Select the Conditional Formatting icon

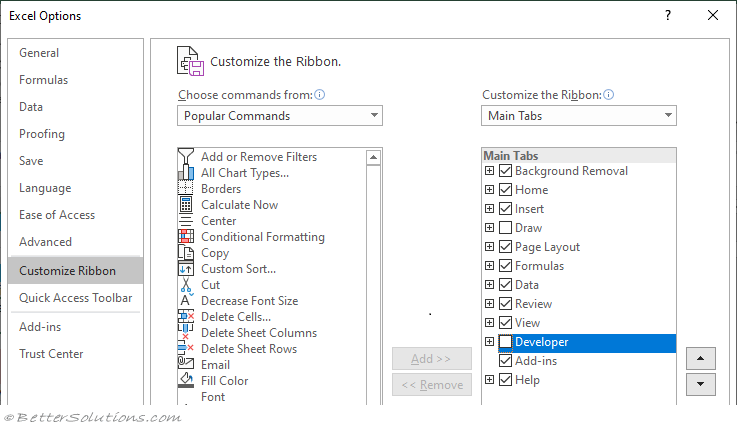(186, 236)
